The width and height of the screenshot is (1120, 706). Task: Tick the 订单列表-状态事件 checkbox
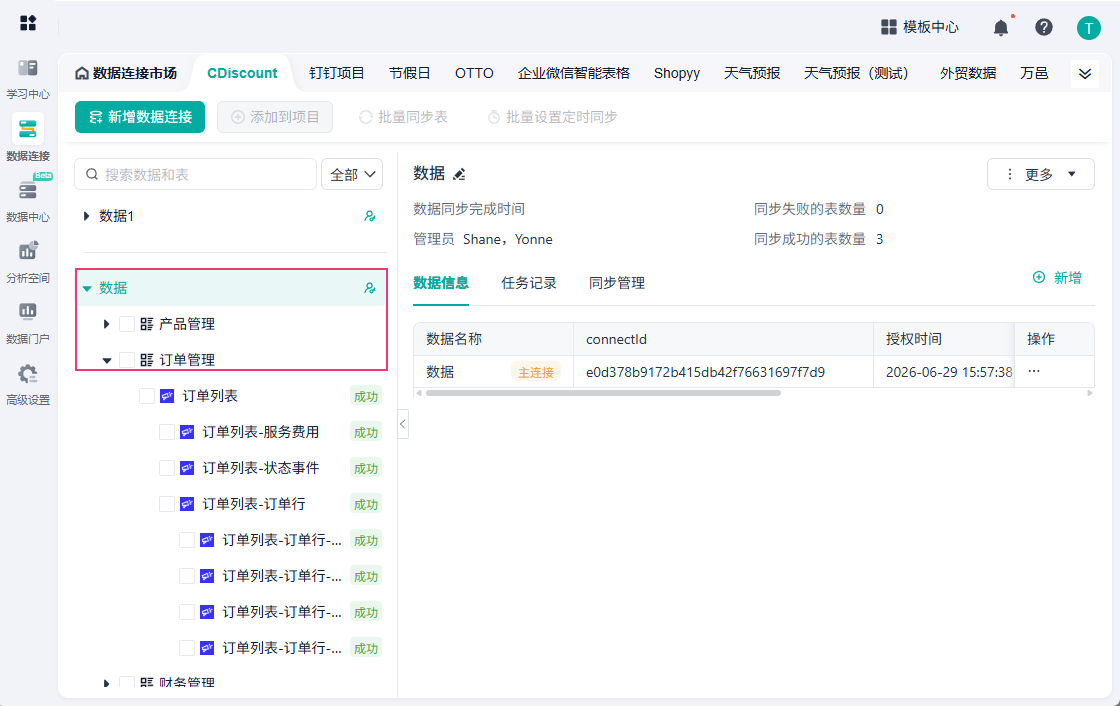click(x=166, y=468)
